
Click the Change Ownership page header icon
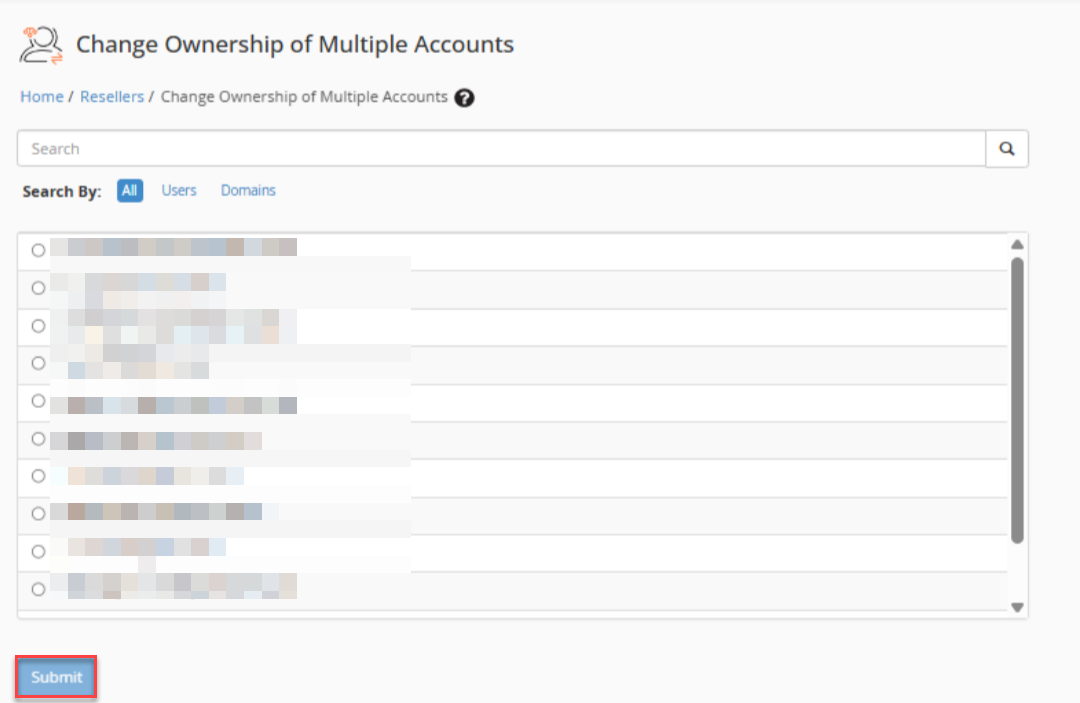(41, 45)
